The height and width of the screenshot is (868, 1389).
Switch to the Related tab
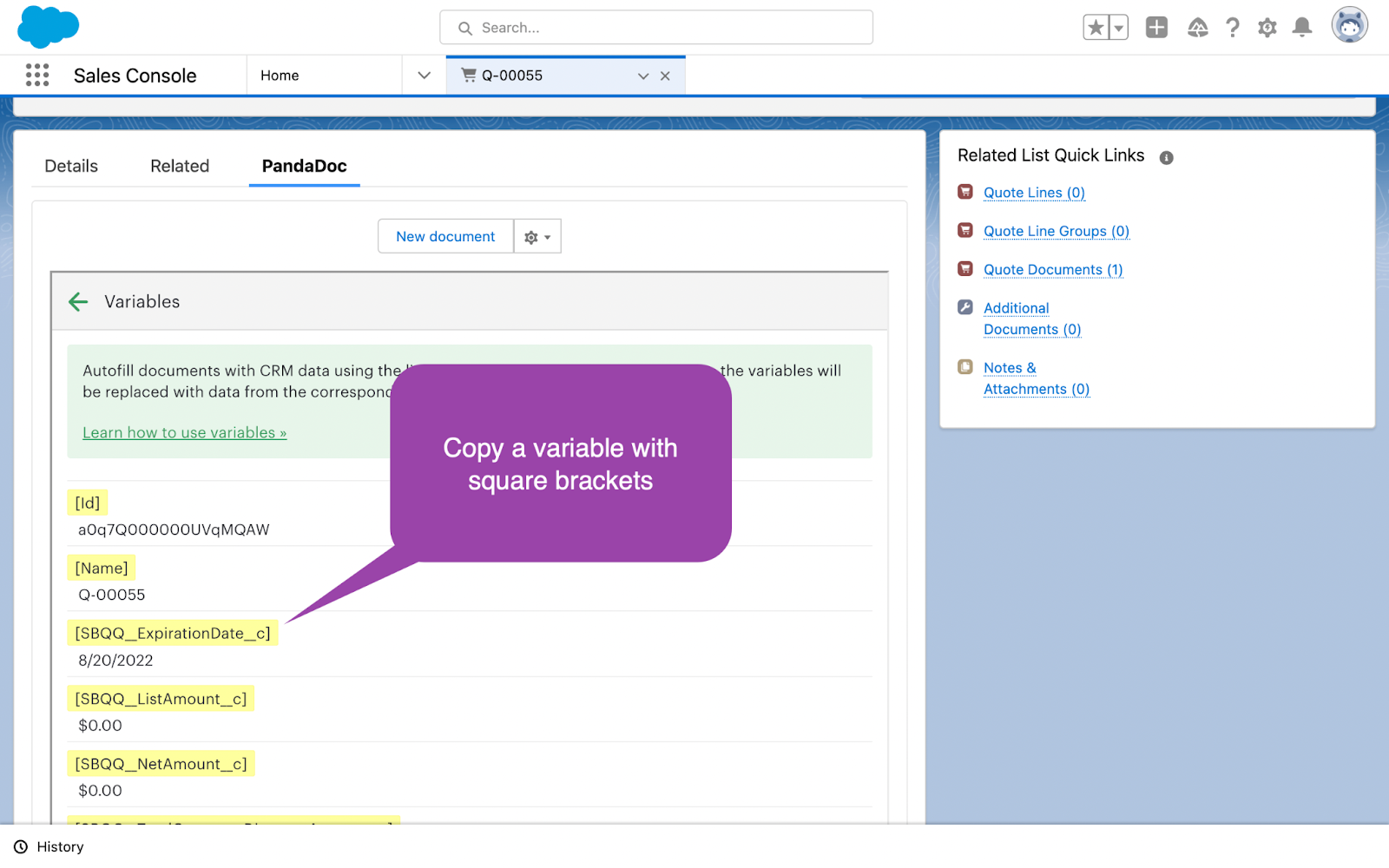(180, 166)
